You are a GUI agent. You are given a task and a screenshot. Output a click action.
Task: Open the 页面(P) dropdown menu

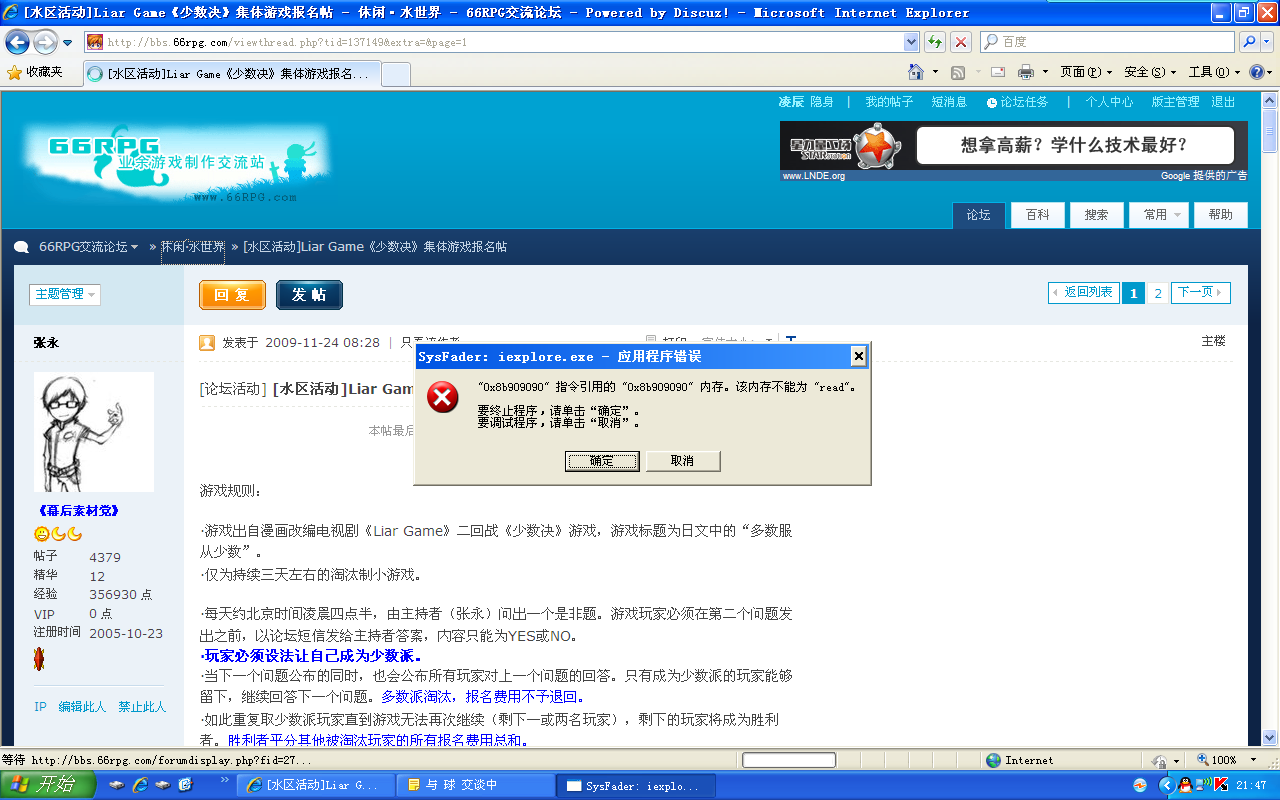tap(1086, 72)
